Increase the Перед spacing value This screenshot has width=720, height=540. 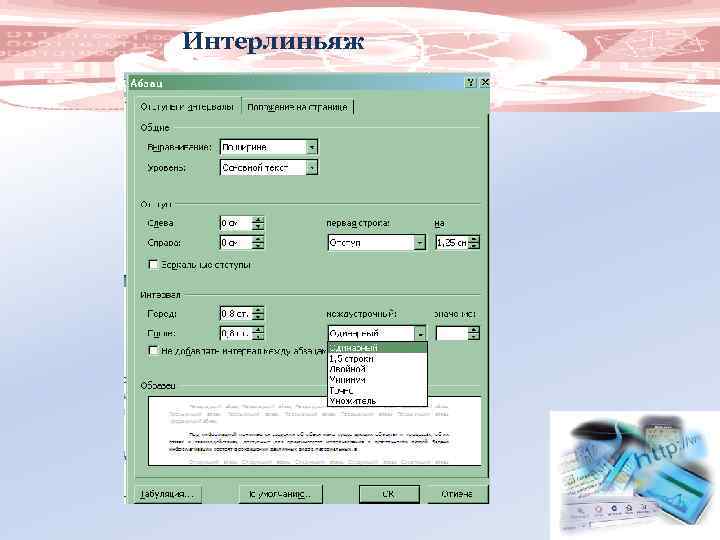point(258,310)
